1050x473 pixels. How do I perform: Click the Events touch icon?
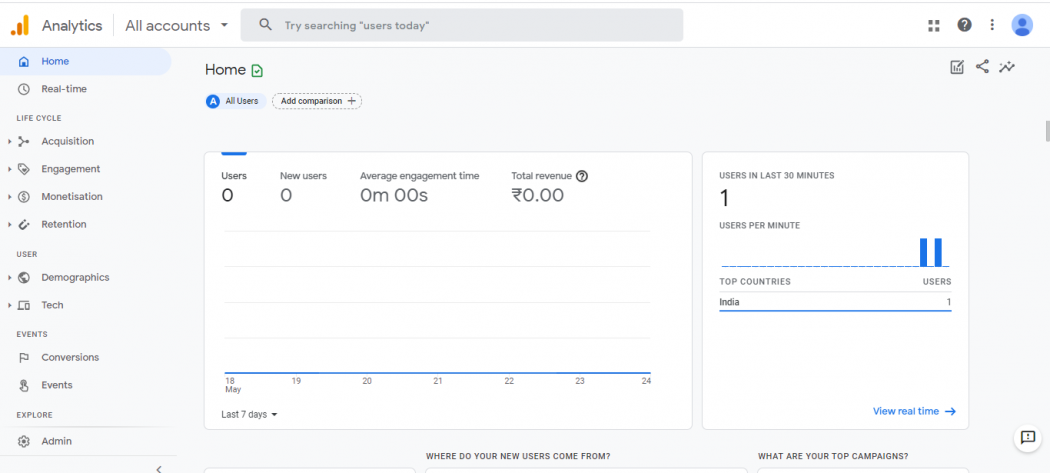(x=24, y=385)
